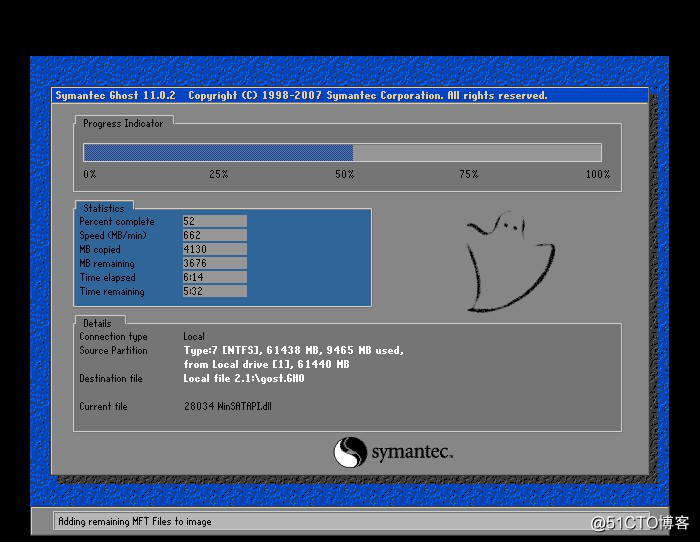Click the current file 28034 WinSATAPI.dll
This screenshot has width=700, height=542.
(228, 407)
